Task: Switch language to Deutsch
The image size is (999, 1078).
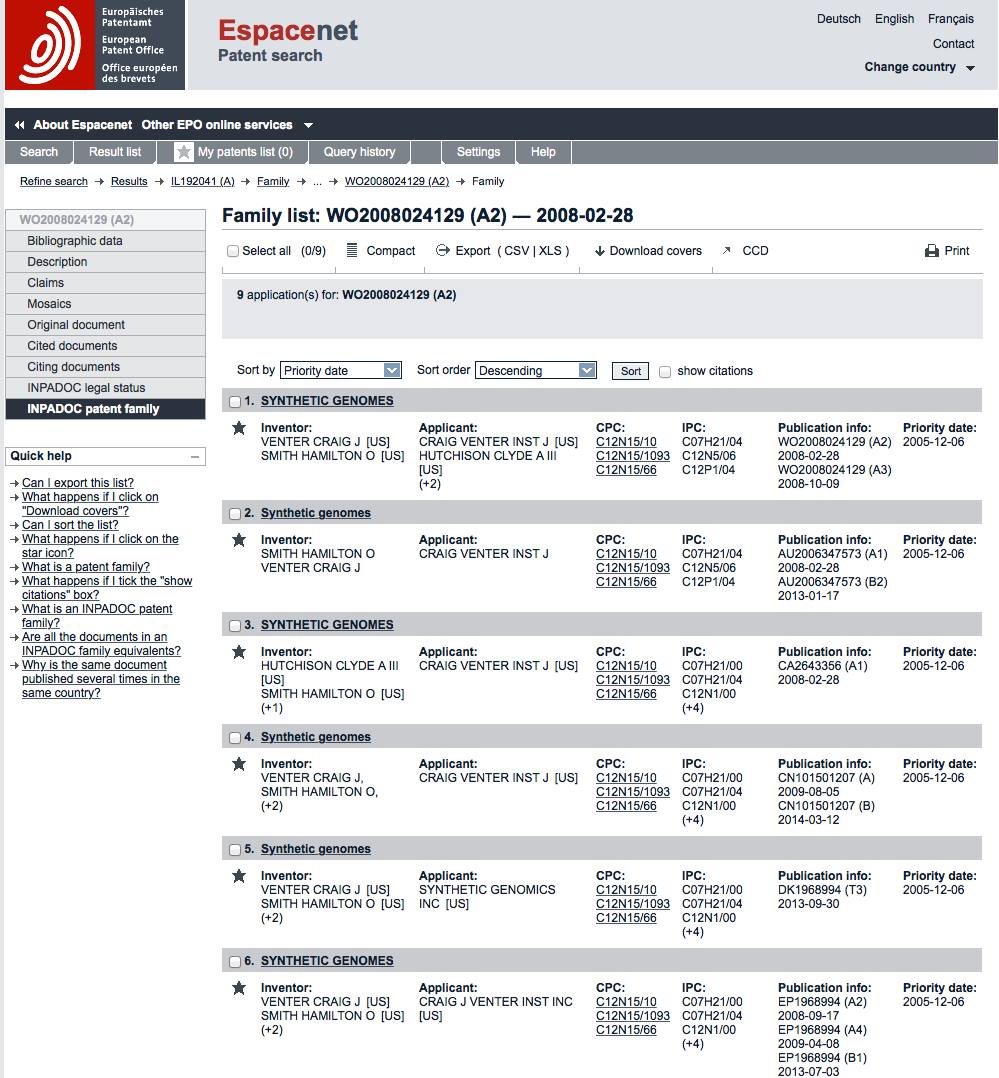Action: 839,19
